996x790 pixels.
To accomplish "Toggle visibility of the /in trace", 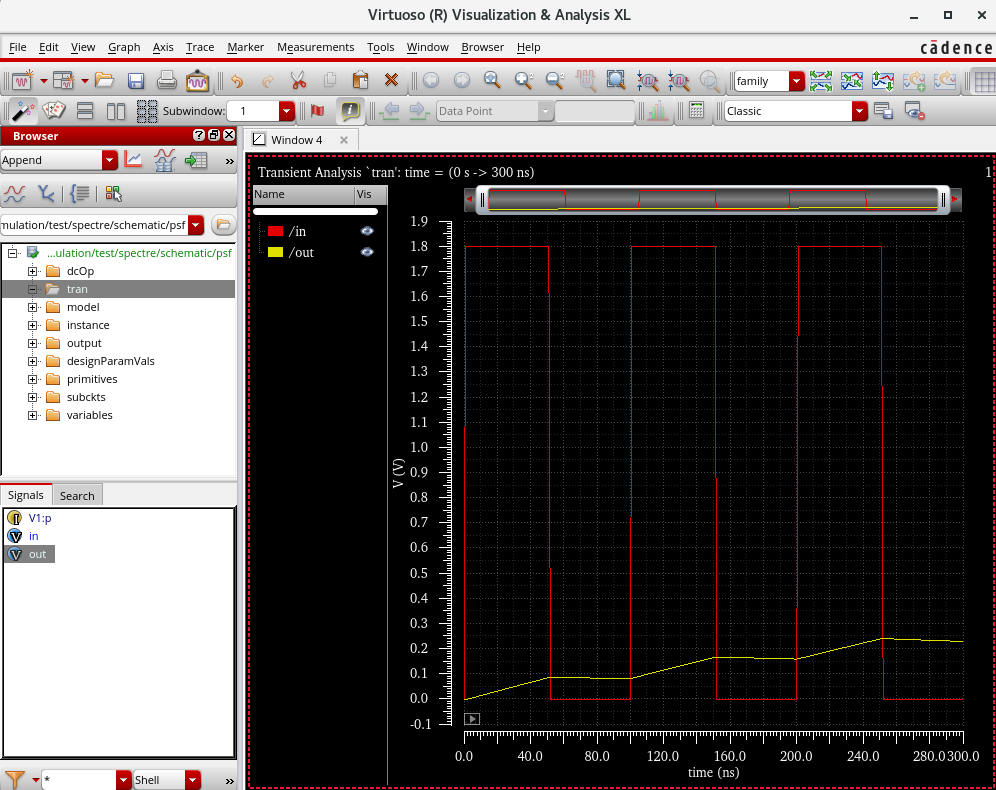I will tap(367, 231).
